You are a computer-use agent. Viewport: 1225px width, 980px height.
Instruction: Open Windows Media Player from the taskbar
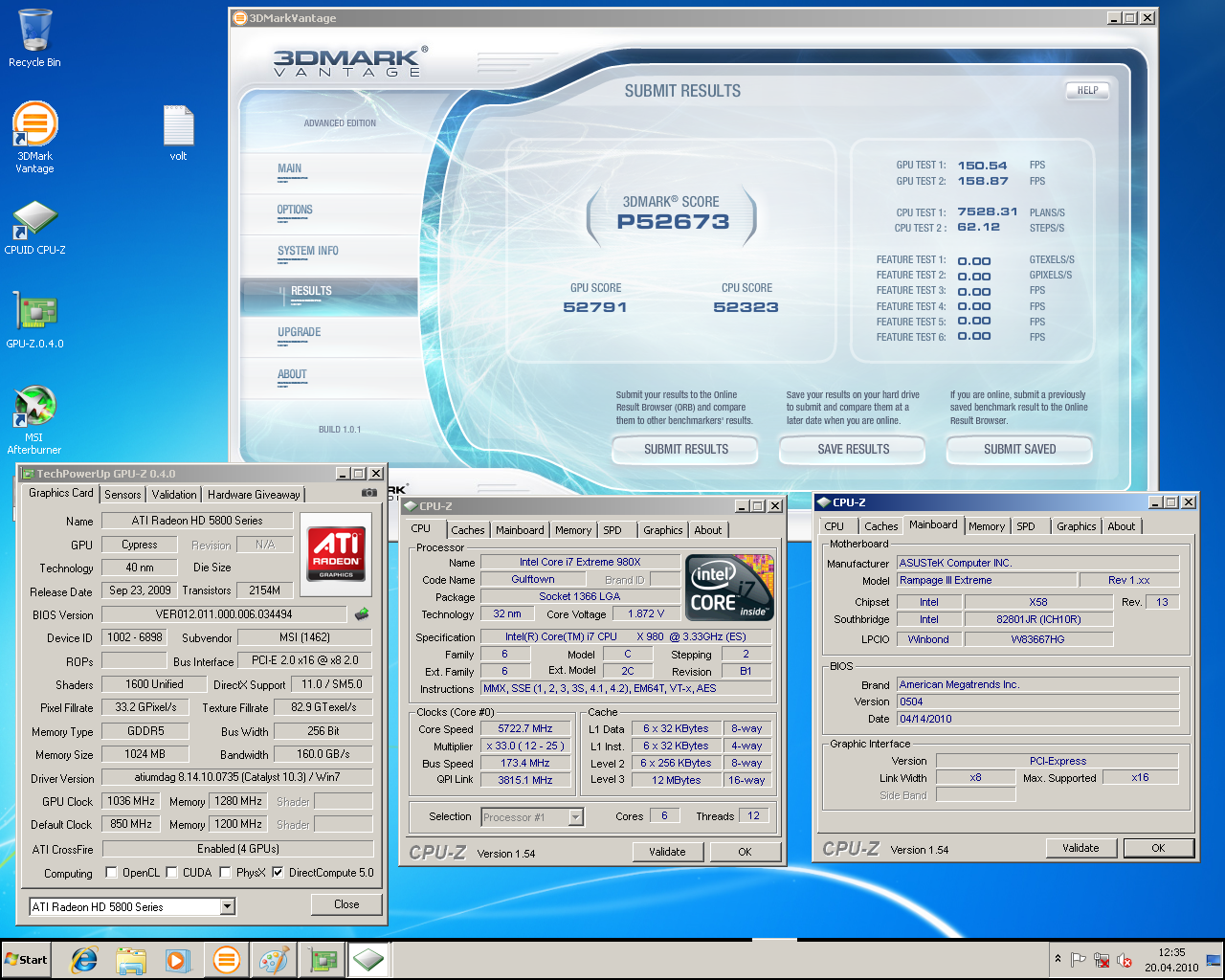click(178, 960)
